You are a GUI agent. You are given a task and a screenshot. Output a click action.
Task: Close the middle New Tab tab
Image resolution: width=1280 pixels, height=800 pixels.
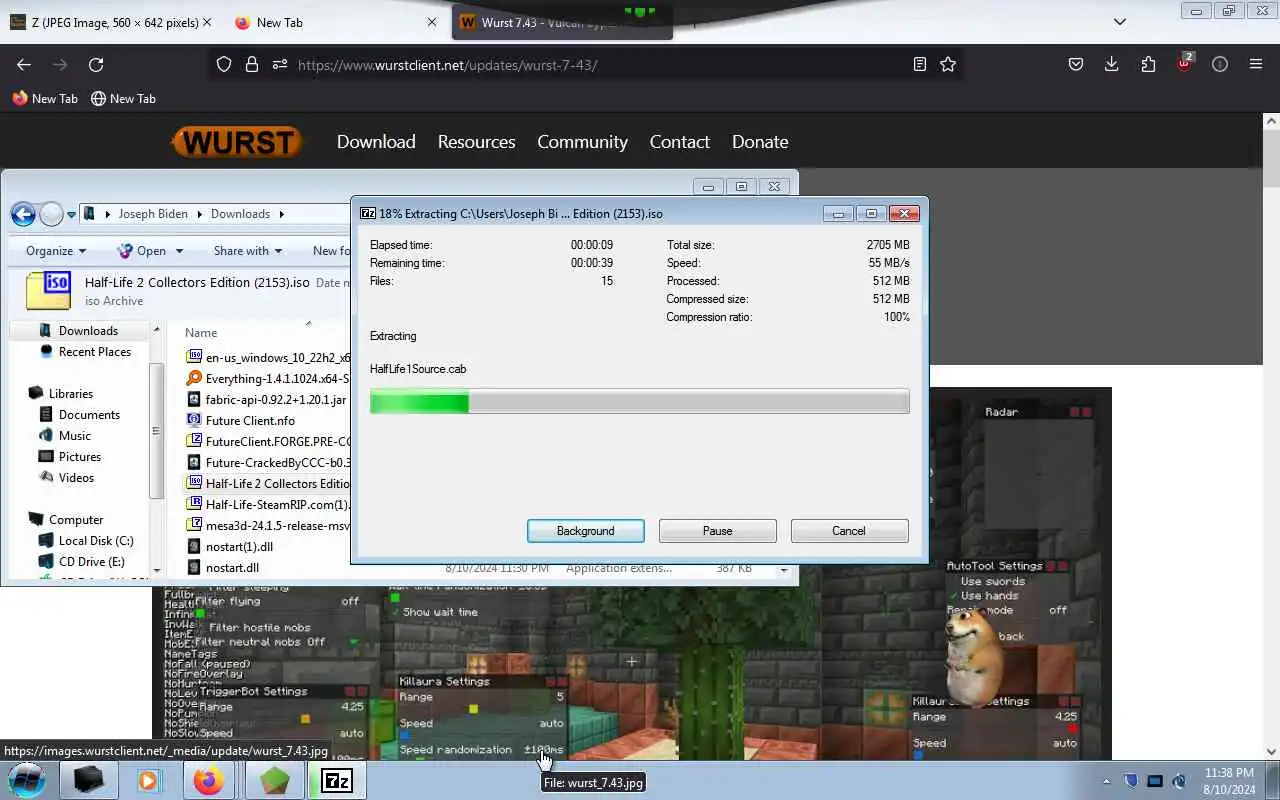[x=432, y=22]
